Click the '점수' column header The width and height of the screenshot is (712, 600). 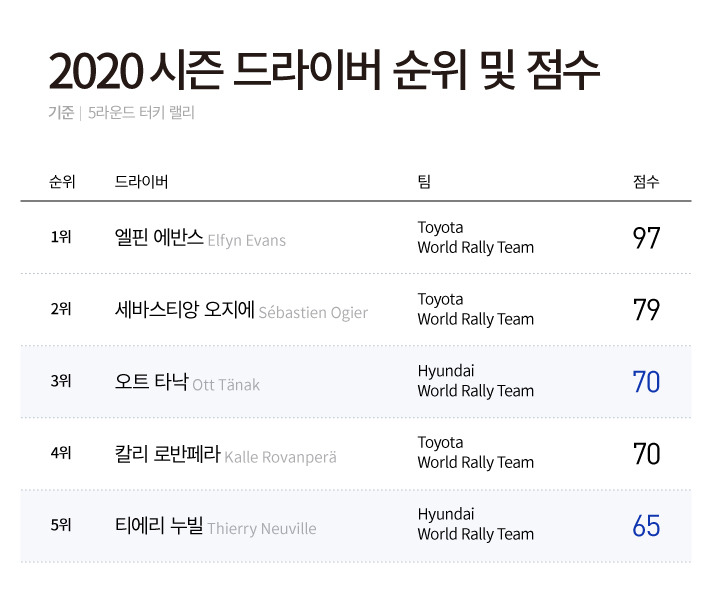click(x=646, y=182)
